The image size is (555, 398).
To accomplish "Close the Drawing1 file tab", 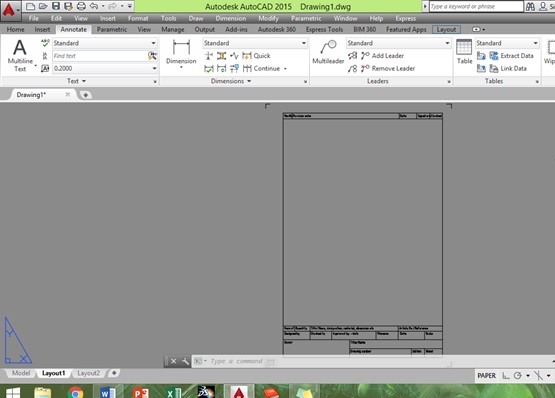I will [67, 95].
